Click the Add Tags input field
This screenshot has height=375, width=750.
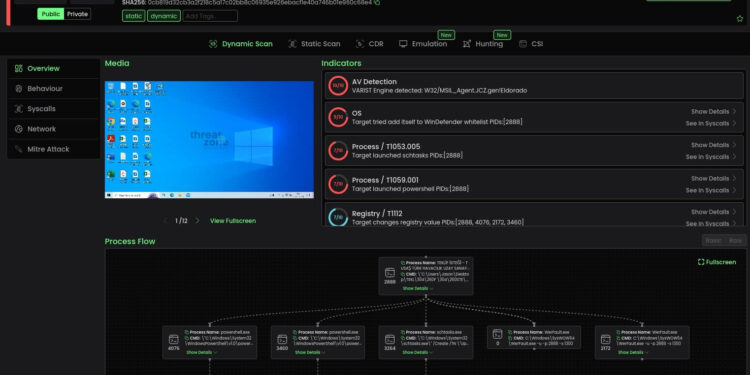click(x=210, y=16)
